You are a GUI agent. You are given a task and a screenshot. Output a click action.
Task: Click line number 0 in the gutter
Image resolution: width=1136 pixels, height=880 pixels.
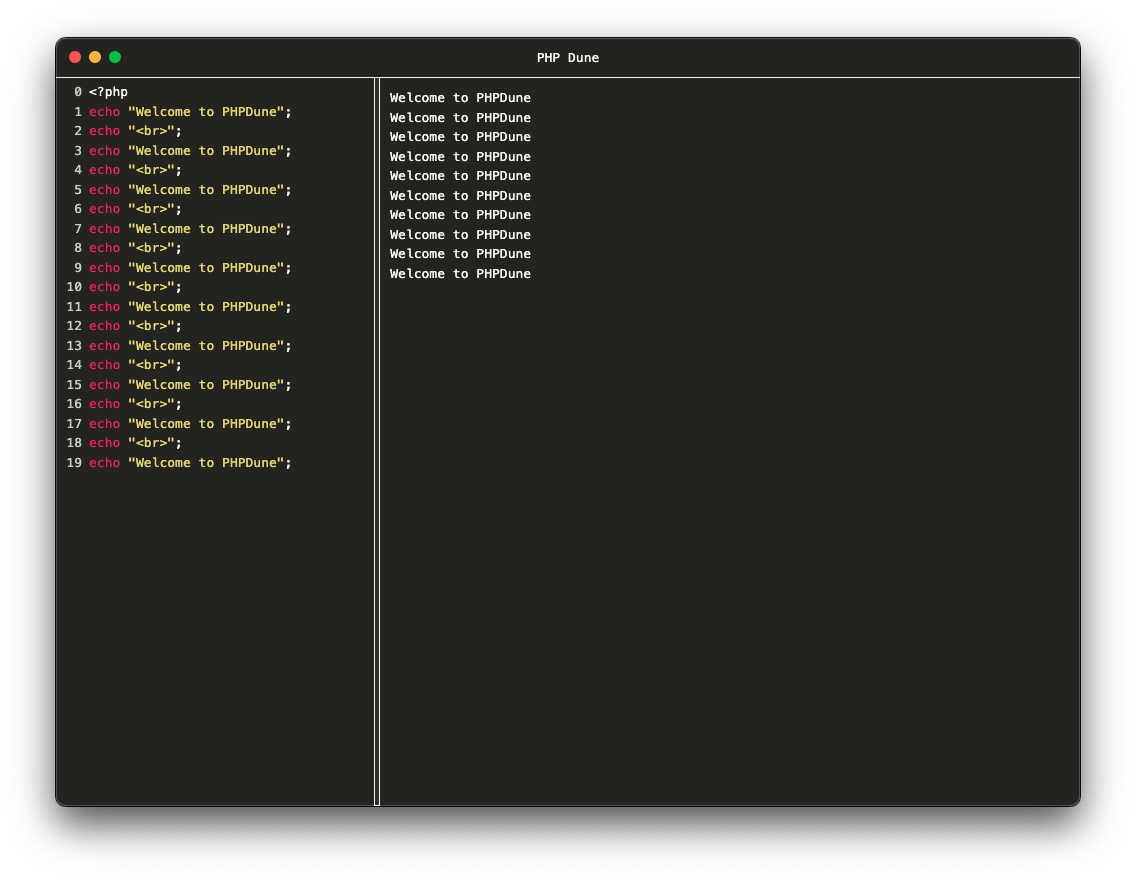click(78, 92)
